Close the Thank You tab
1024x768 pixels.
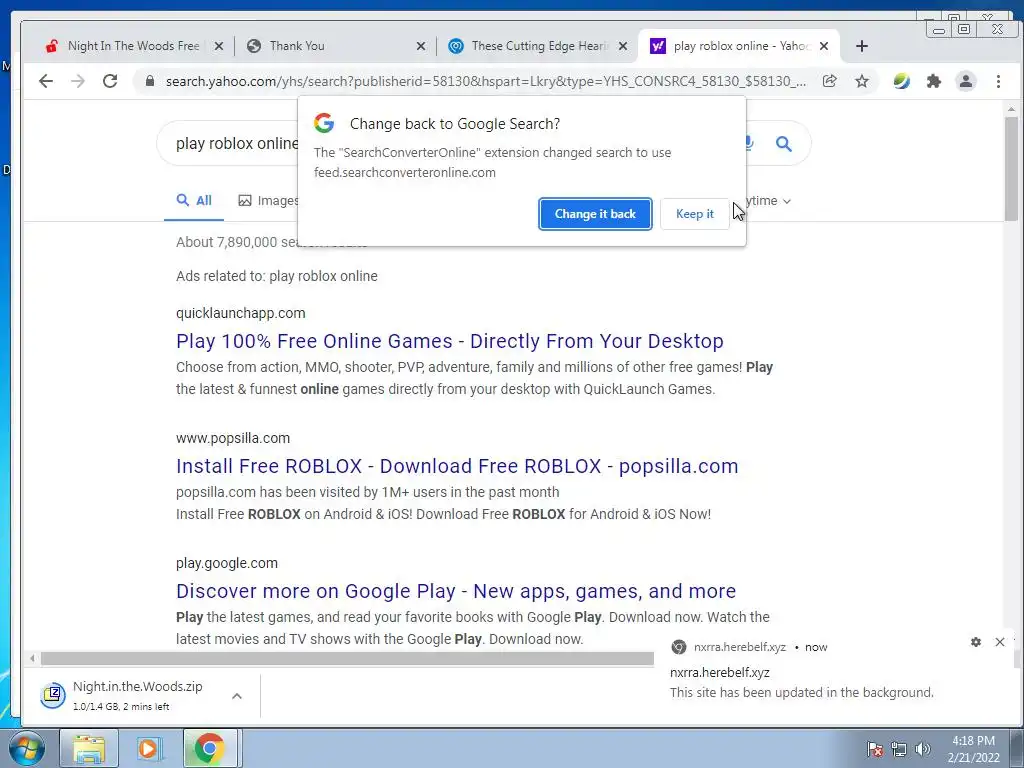point(421,46)
